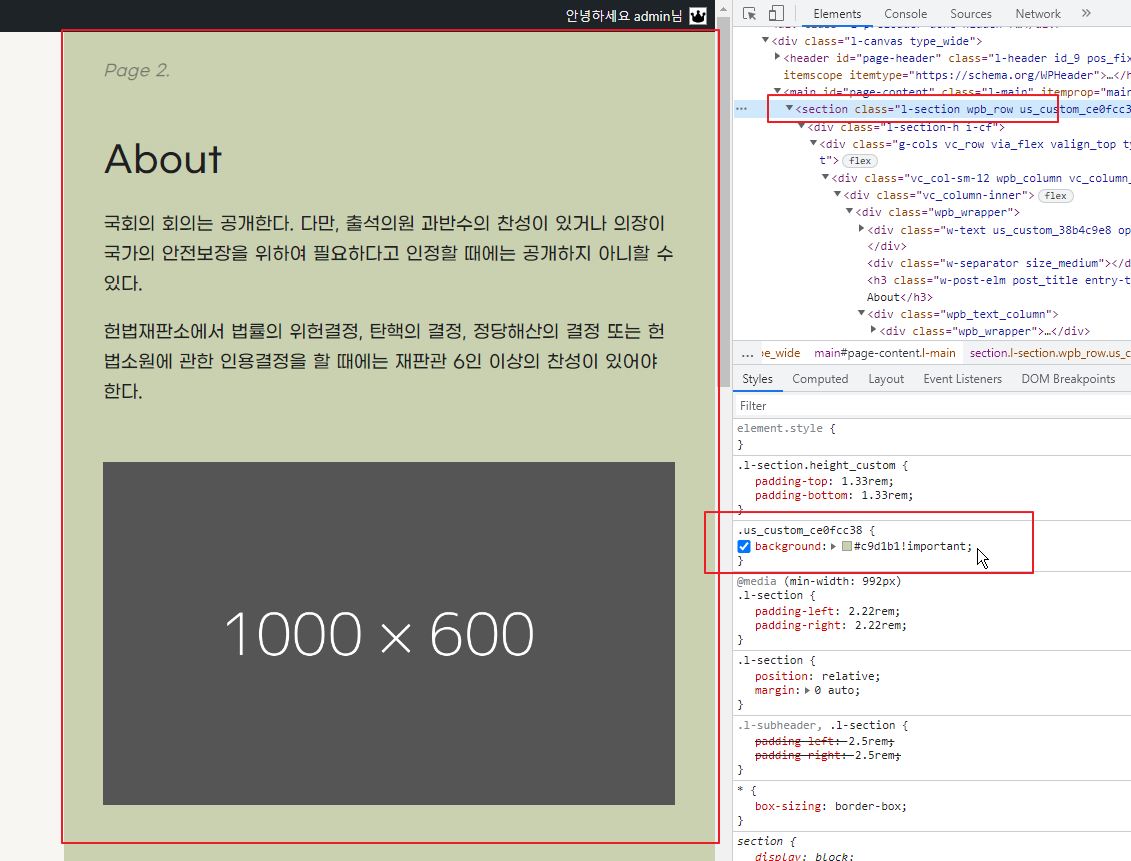Open the Computed pane tab
The image size is (1131, 861).
820,379
